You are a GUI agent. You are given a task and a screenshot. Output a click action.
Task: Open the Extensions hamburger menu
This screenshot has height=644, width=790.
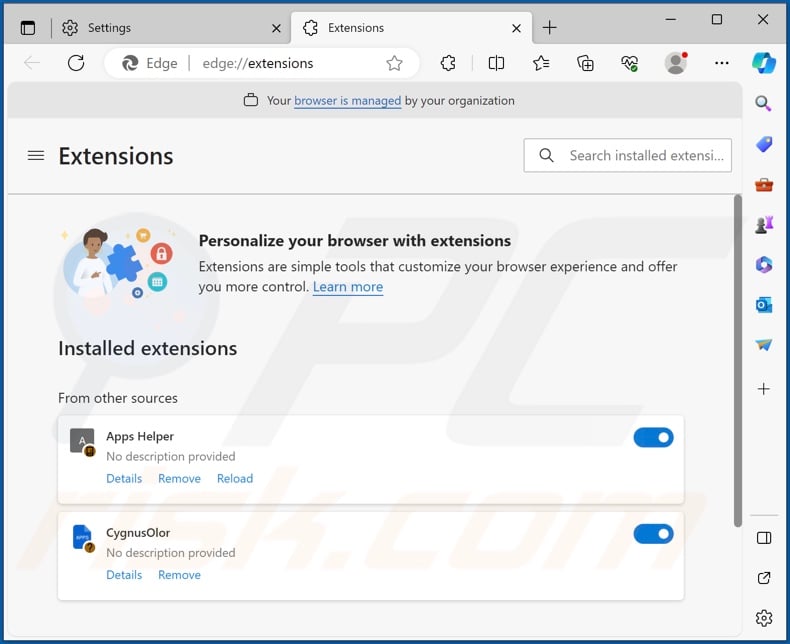tap(36, 156)
